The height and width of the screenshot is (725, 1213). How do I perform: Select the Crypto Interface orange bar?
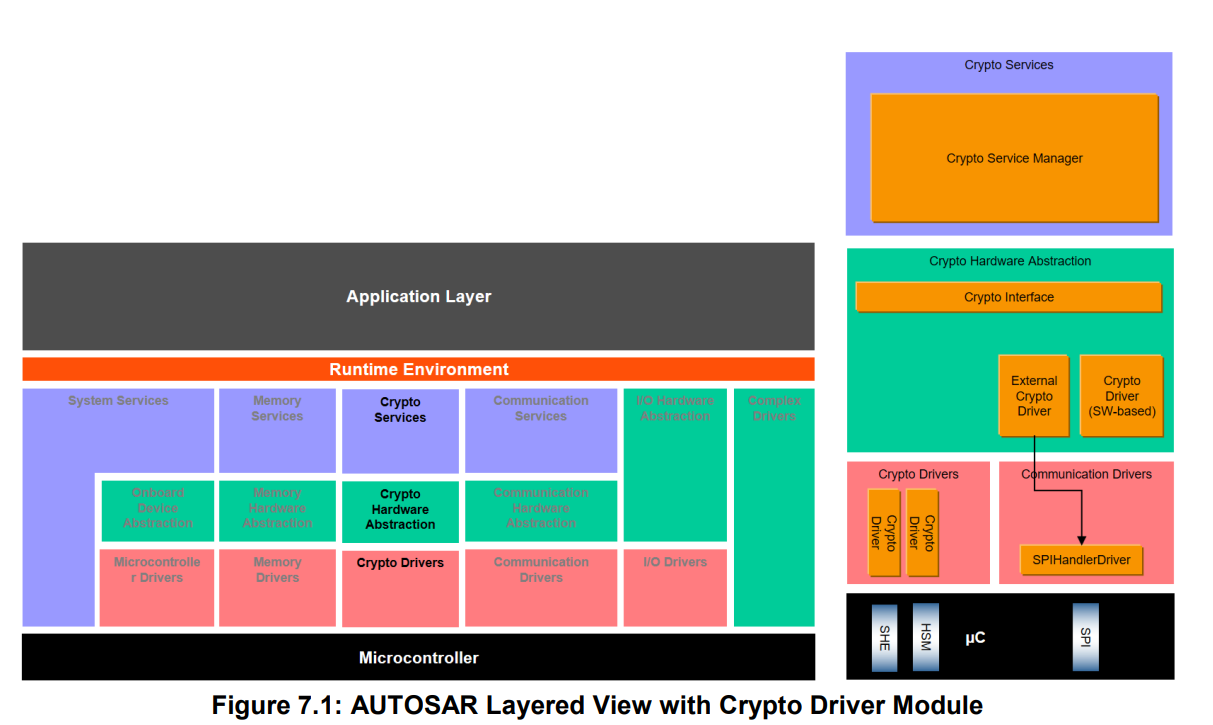coord(1008,297)
